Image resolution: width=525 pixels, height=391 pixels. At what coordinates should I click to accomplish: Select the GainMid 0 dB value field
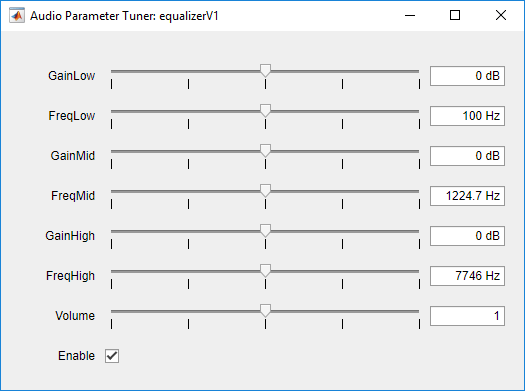(x=467, y=156)
